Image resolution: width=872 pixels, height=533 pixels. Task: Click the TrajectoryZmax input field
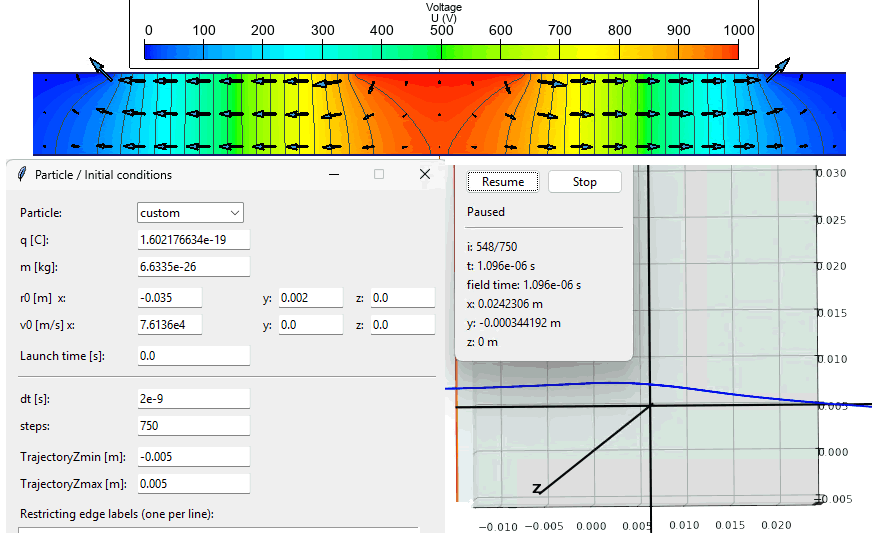[x=194, y=483]
